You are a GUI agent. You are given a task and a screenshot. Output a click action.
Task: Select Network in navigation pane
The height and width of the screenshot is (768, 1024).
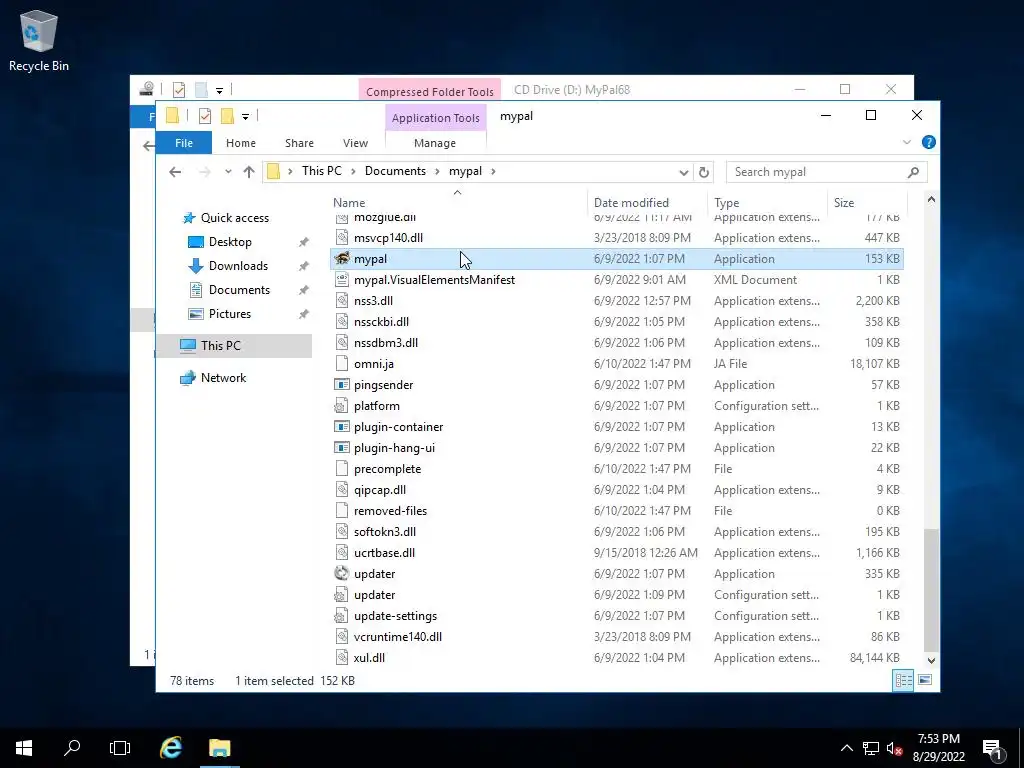point(223,378)
